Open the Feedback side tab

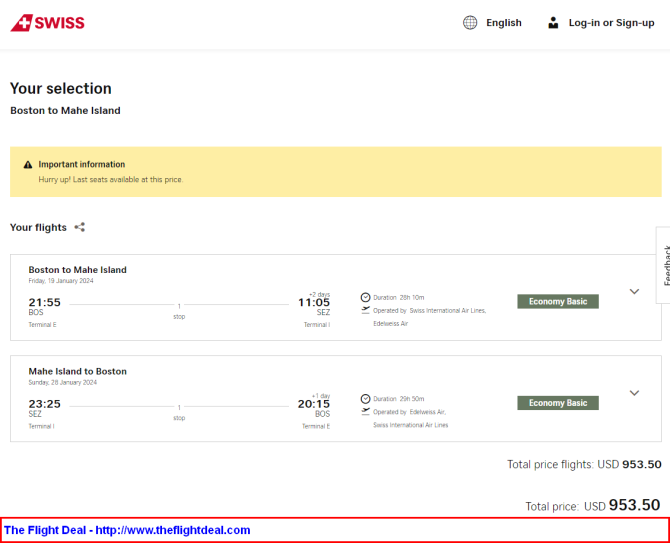(664, 265)
